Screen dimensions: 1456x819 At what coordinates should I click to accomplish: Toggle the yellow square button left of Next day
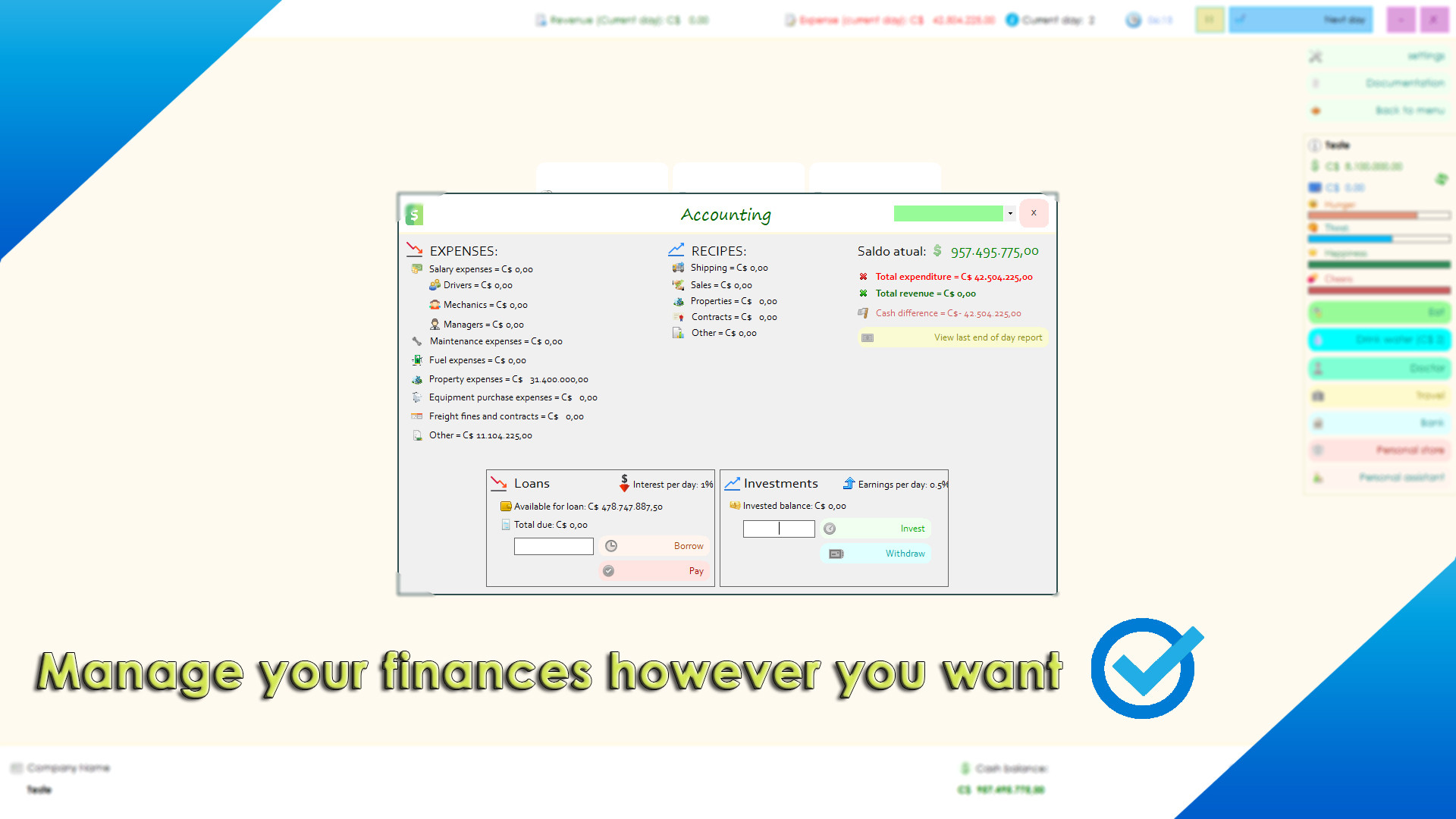pyautogui.click(x=1210, y=20)
